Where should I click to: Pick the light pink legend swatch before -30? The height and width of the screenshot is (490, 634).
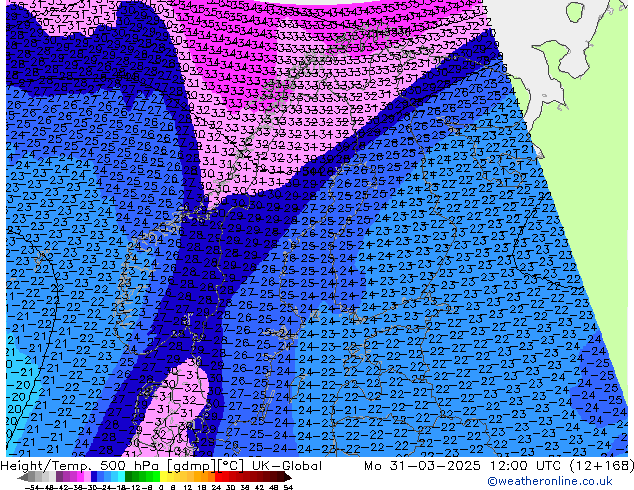click(x=87, y=477)
